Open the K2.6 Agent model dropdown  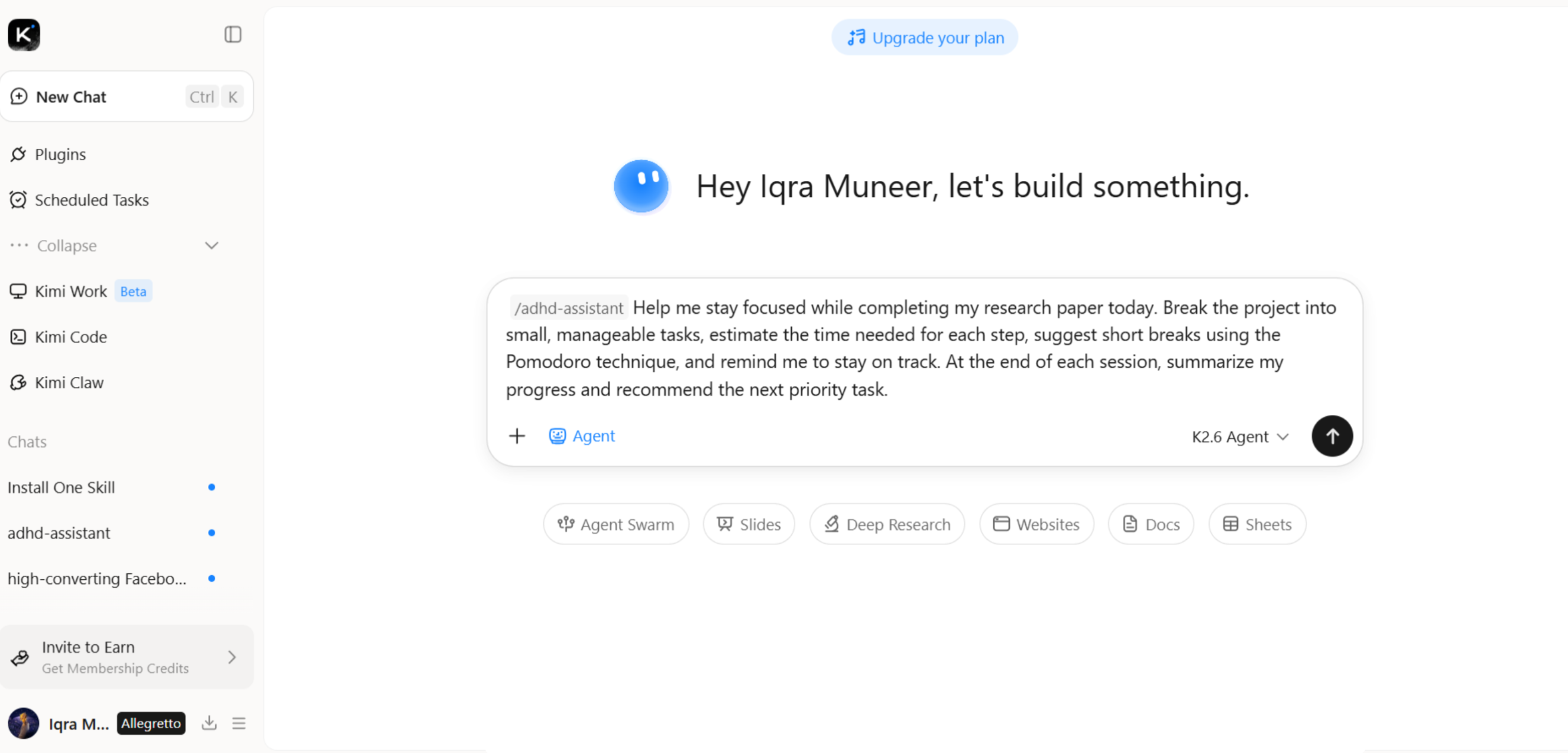tap(1240, 436)
